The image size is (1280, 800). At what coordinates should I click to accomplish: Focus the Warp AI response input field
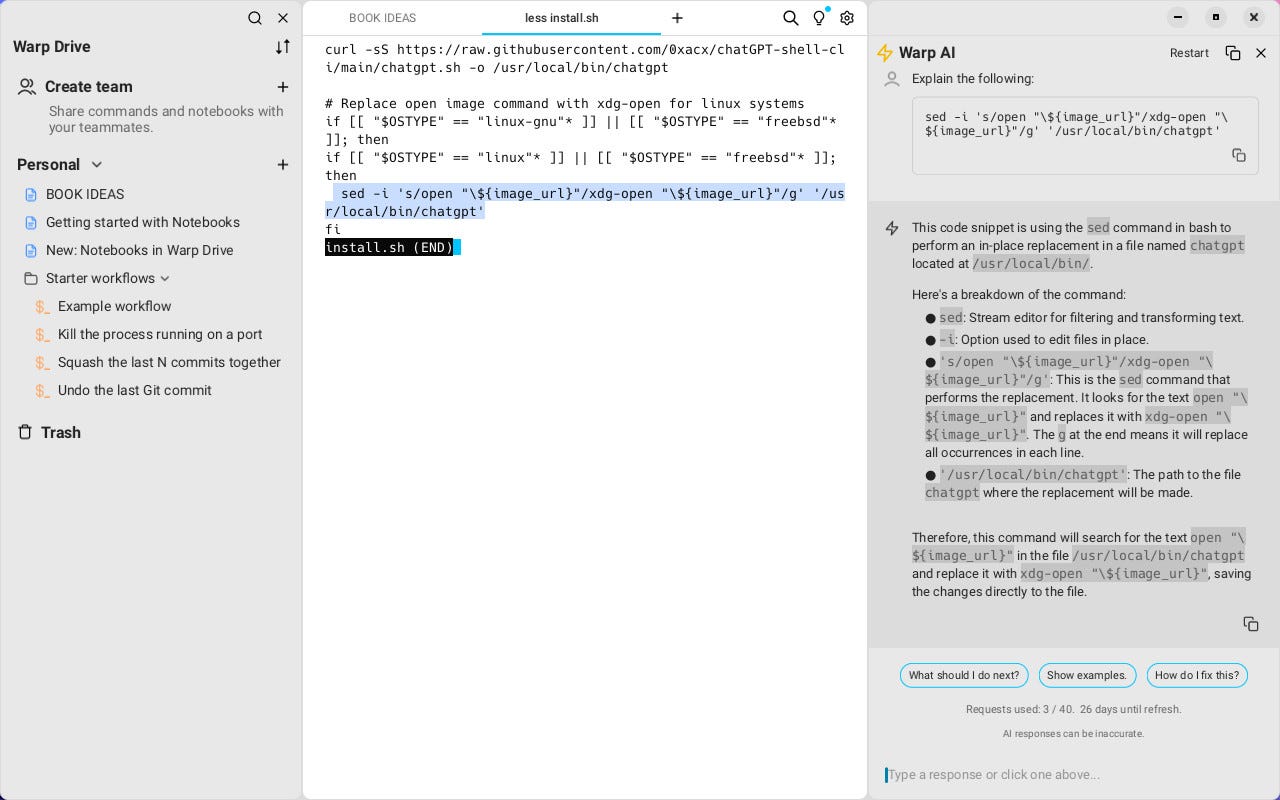(x=1073, y=775)
